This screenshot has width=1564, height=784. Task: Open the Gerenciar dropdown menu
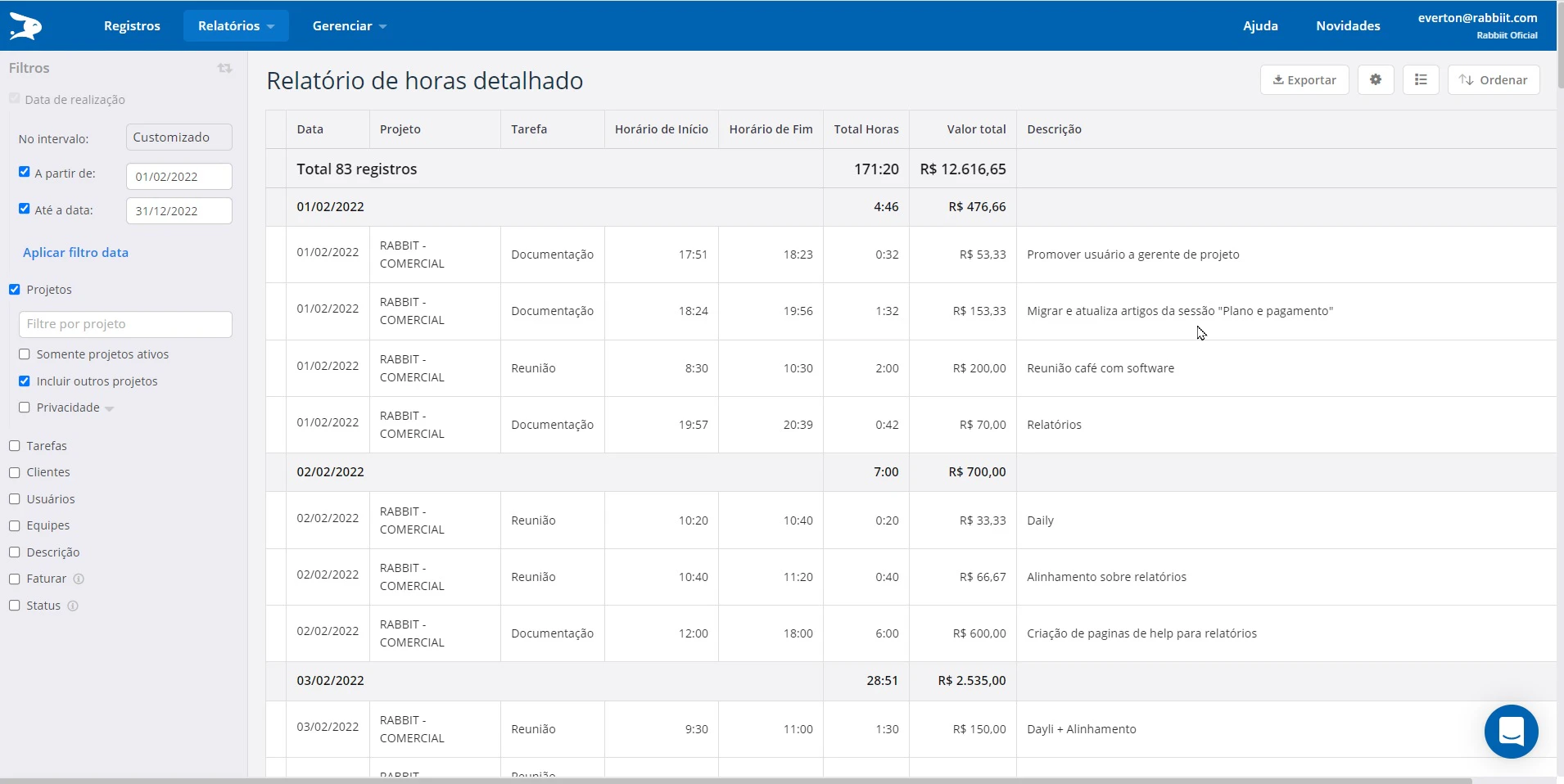[349, 25]
